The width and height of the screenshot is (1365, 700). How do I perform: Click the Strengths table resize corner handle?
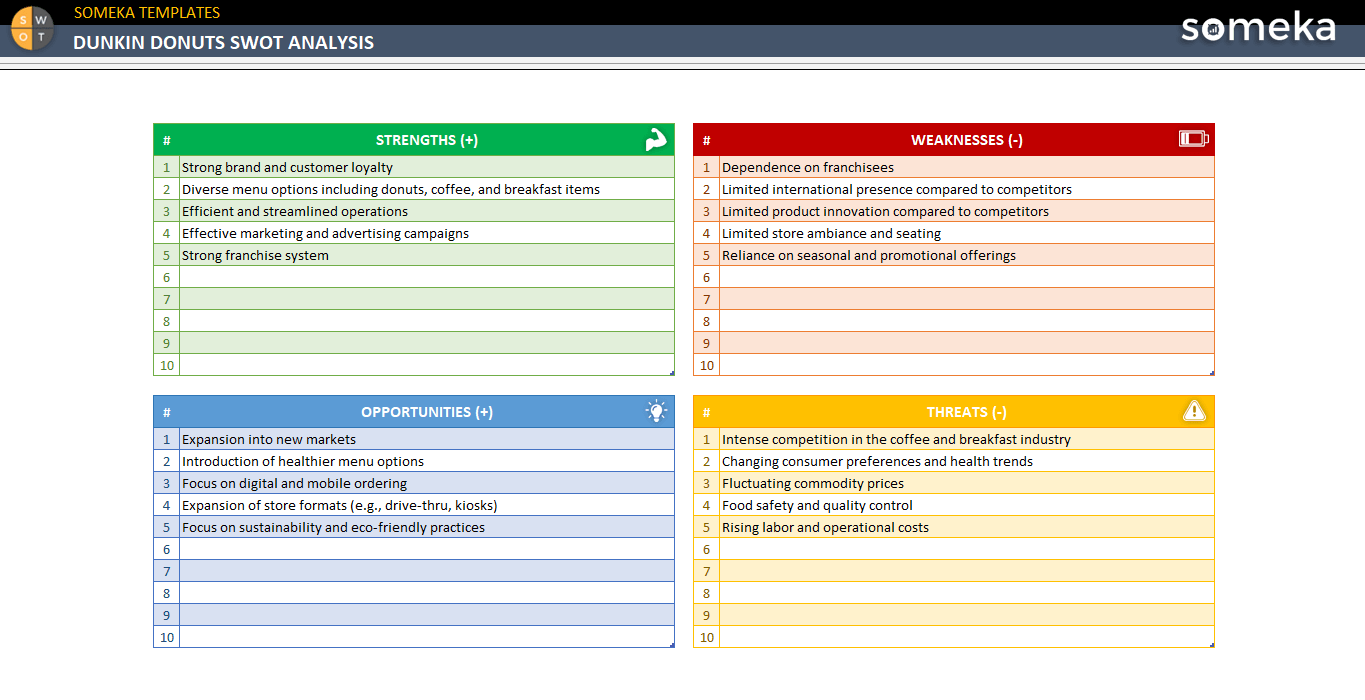[x=672, y=373]
